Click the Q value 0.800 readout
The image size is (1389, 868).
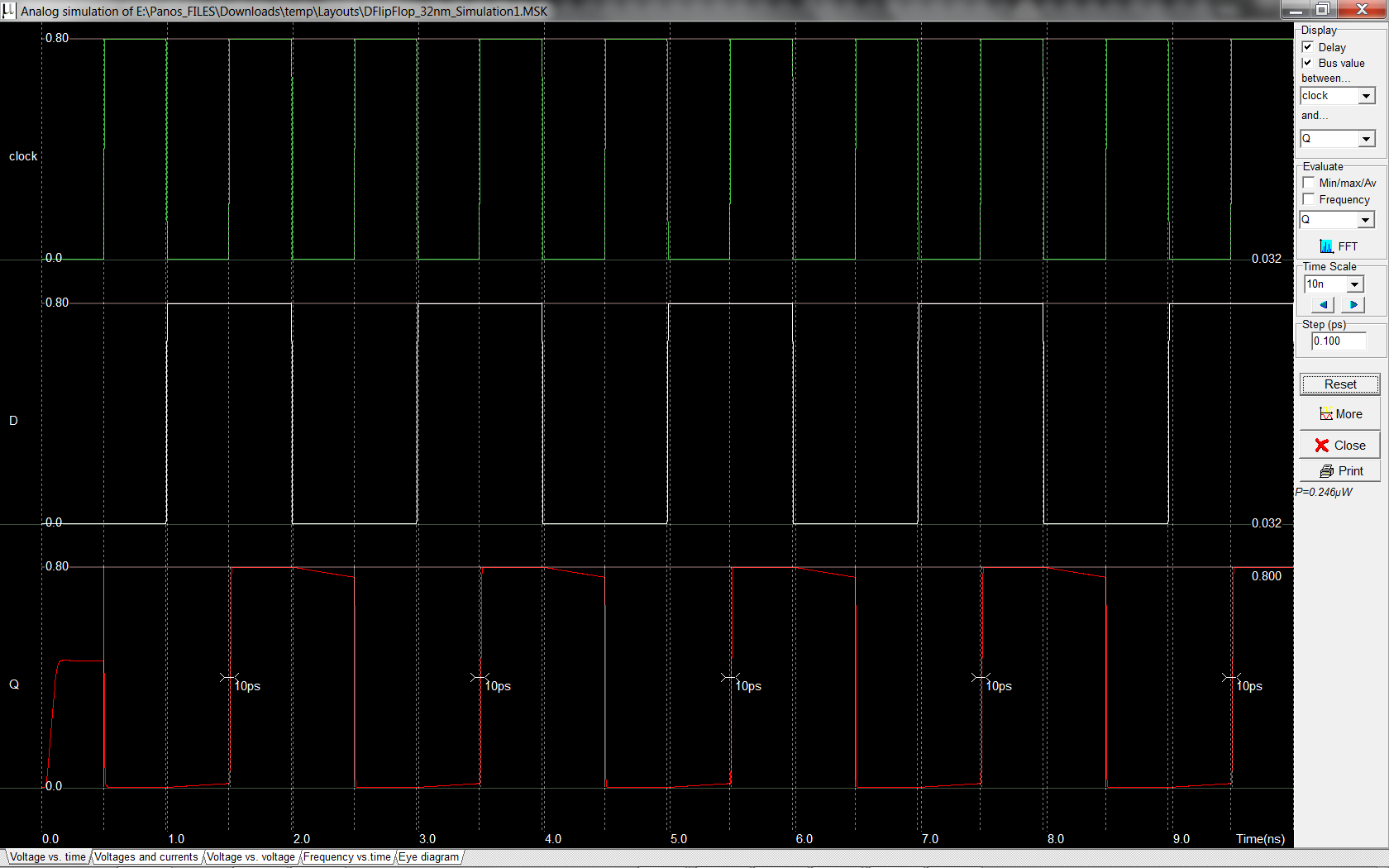(x=1267, y=576)
